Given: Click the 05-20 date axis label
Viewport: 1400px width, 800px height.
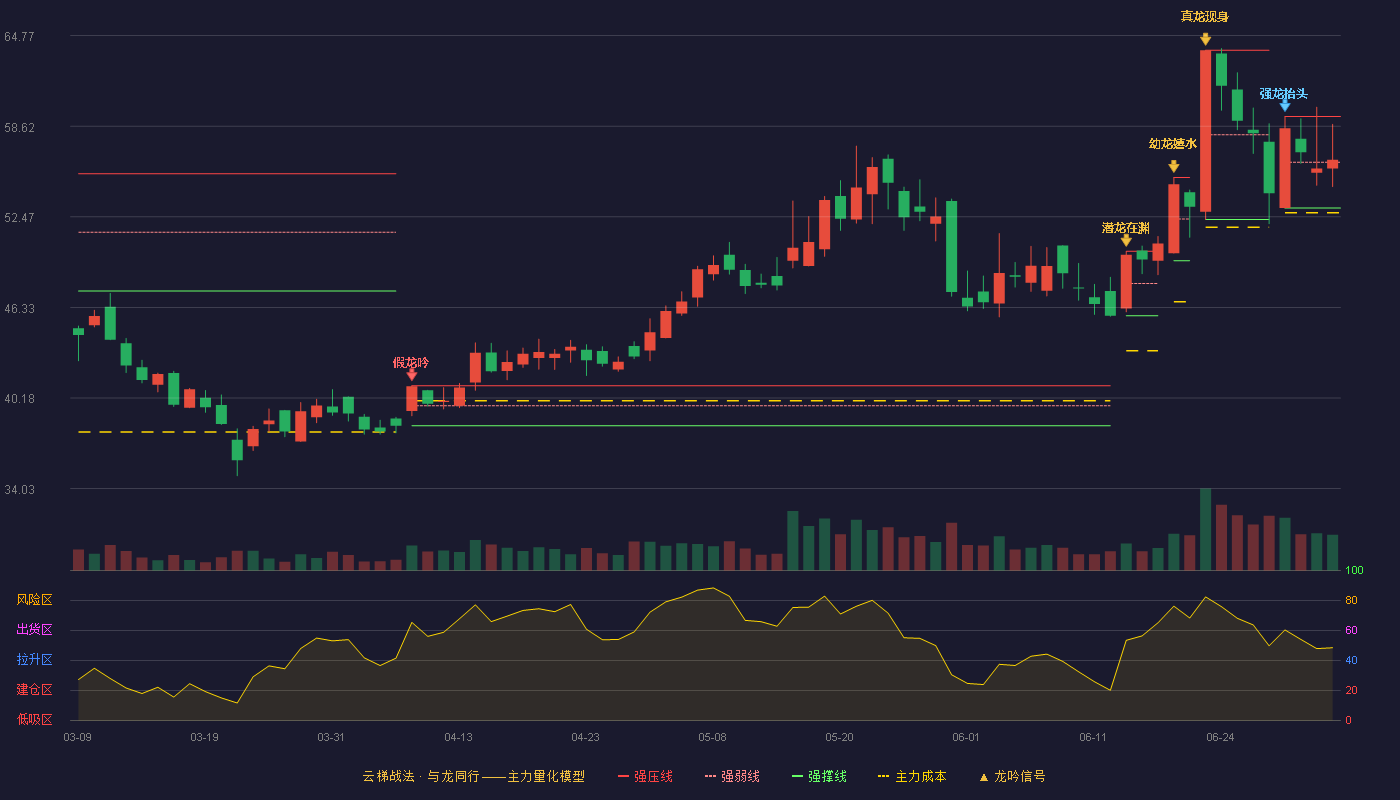Looking at the screenshot, I should coord(840,737).
